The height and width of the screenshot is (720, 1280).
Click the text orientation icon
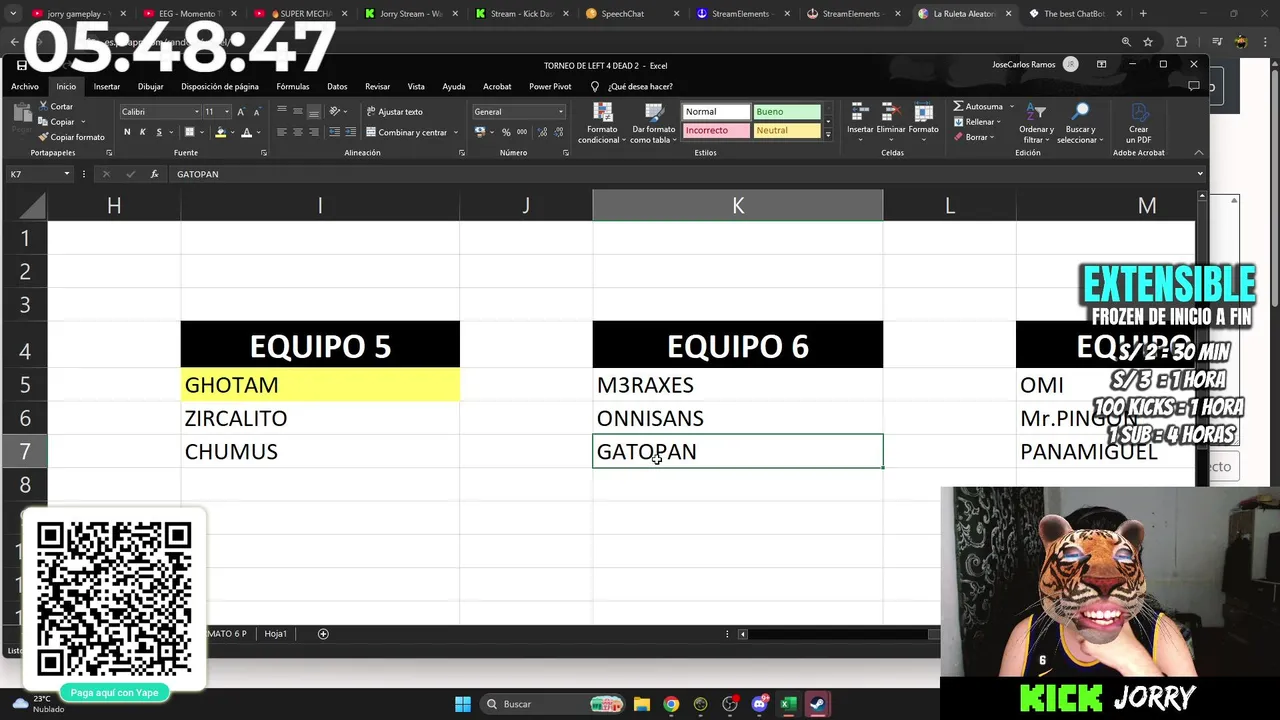tap(335, 111)
